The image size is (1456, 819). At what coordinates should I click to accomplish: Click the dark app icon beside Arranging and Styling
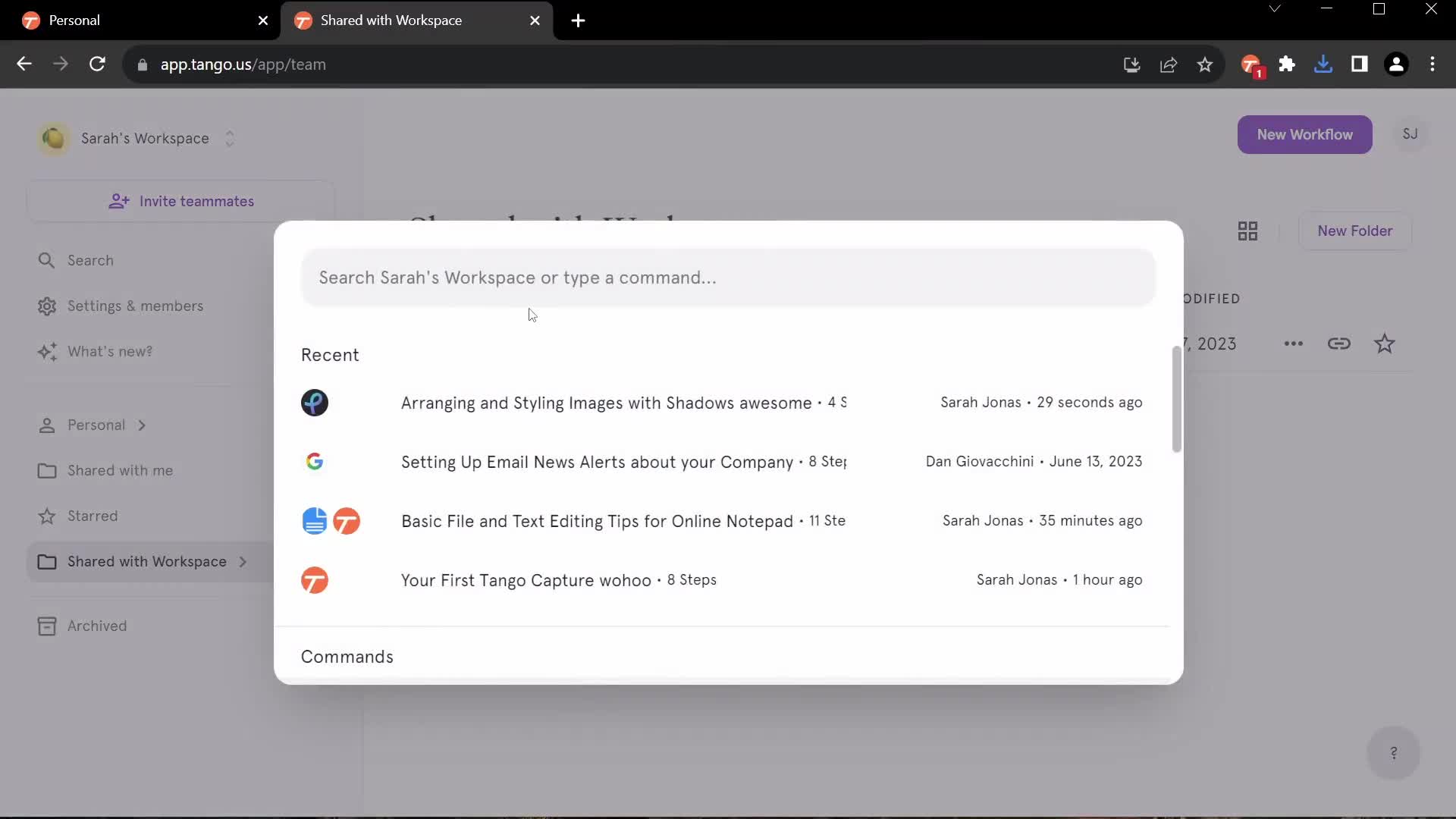315,403
